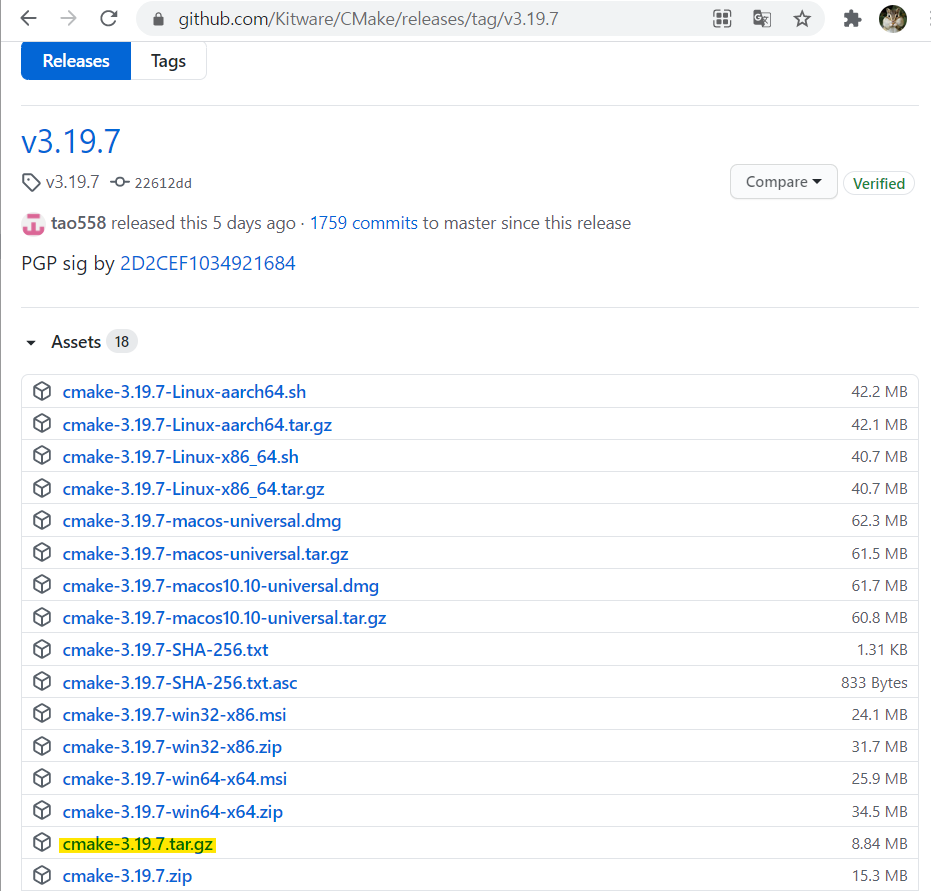This screenshot has width=931, height=891.
Task: Click package icon for Linux-x86_64.sh
Action: [x=42, y=455]
